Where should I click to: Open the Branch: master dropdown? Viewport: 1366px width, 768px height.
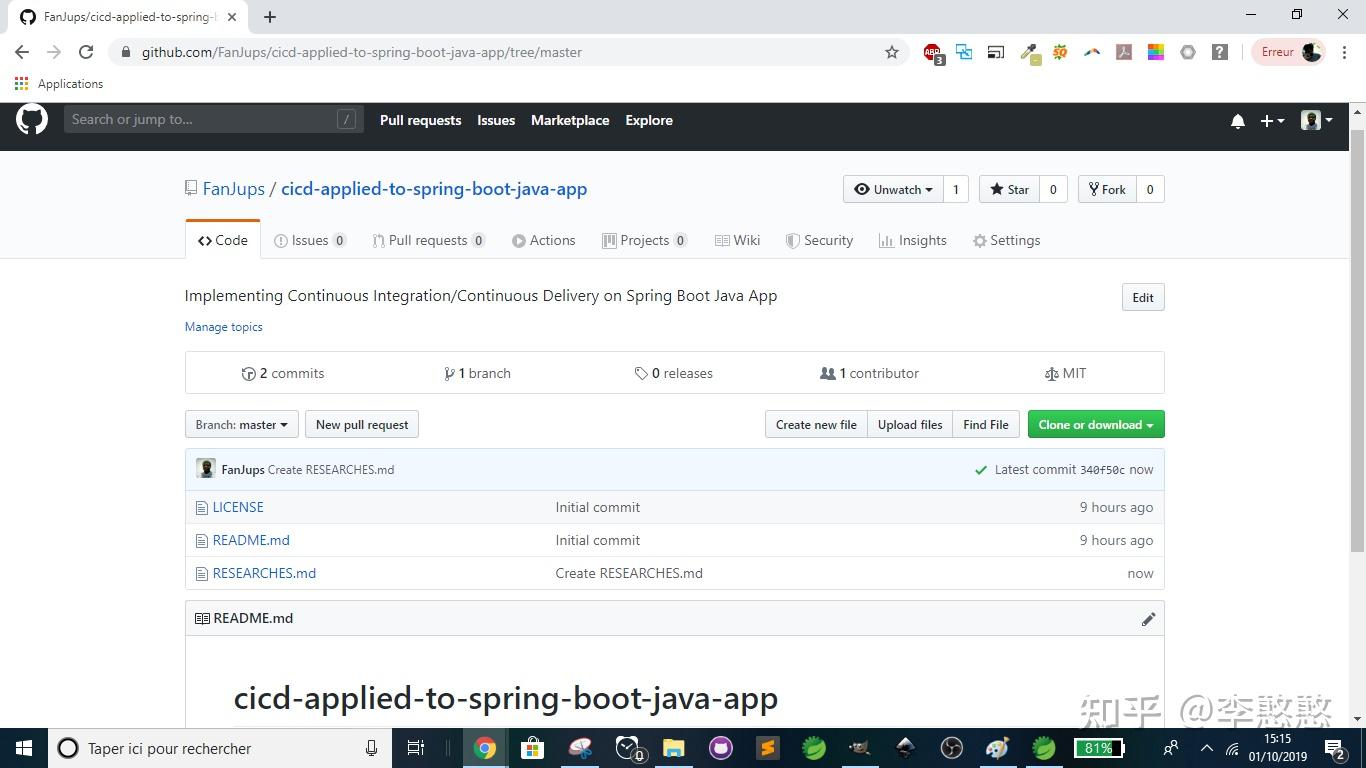pyautogui.click(x=240, y=424)
